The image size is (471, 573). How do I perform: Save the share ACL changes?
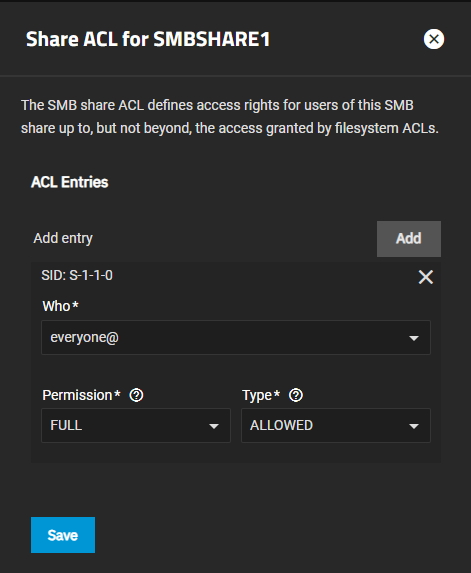(x=63, y=535)
